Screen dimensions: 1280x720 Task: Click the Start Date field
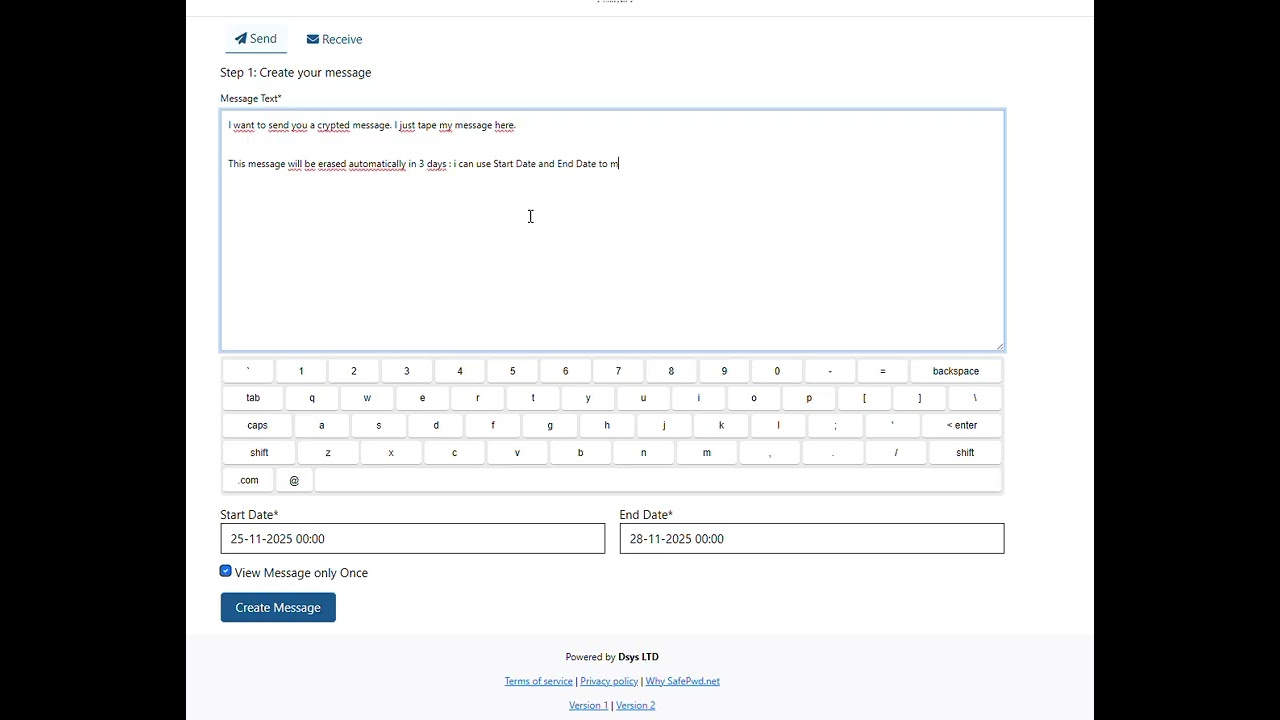412,539
